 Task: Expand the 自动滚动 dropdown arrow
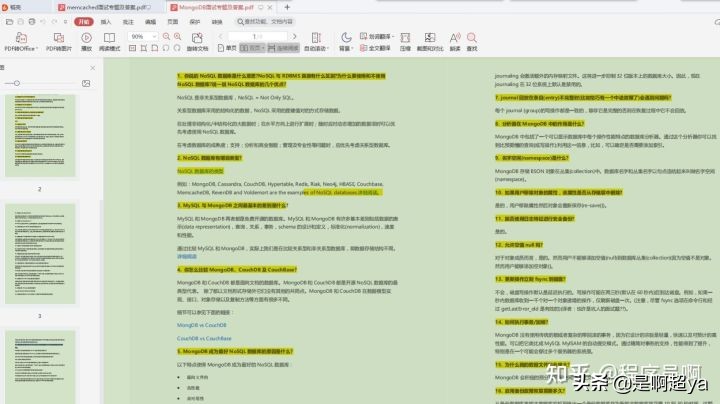point(328,49)
